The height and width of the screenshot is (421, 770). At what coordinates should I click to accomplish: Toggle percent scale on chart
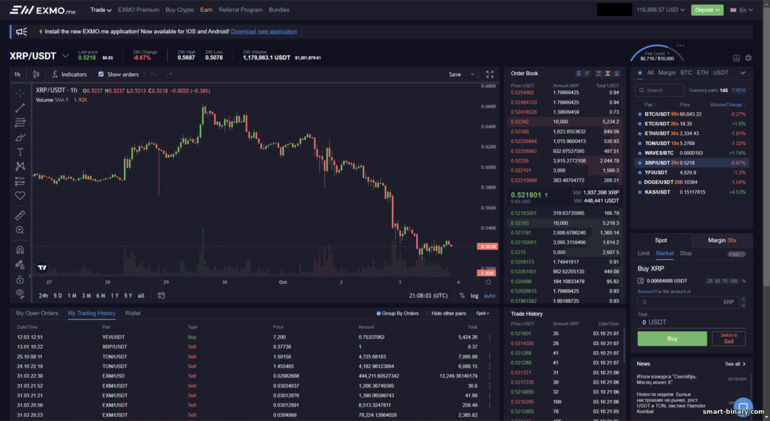pyautogui.click(x=462, y=295)
